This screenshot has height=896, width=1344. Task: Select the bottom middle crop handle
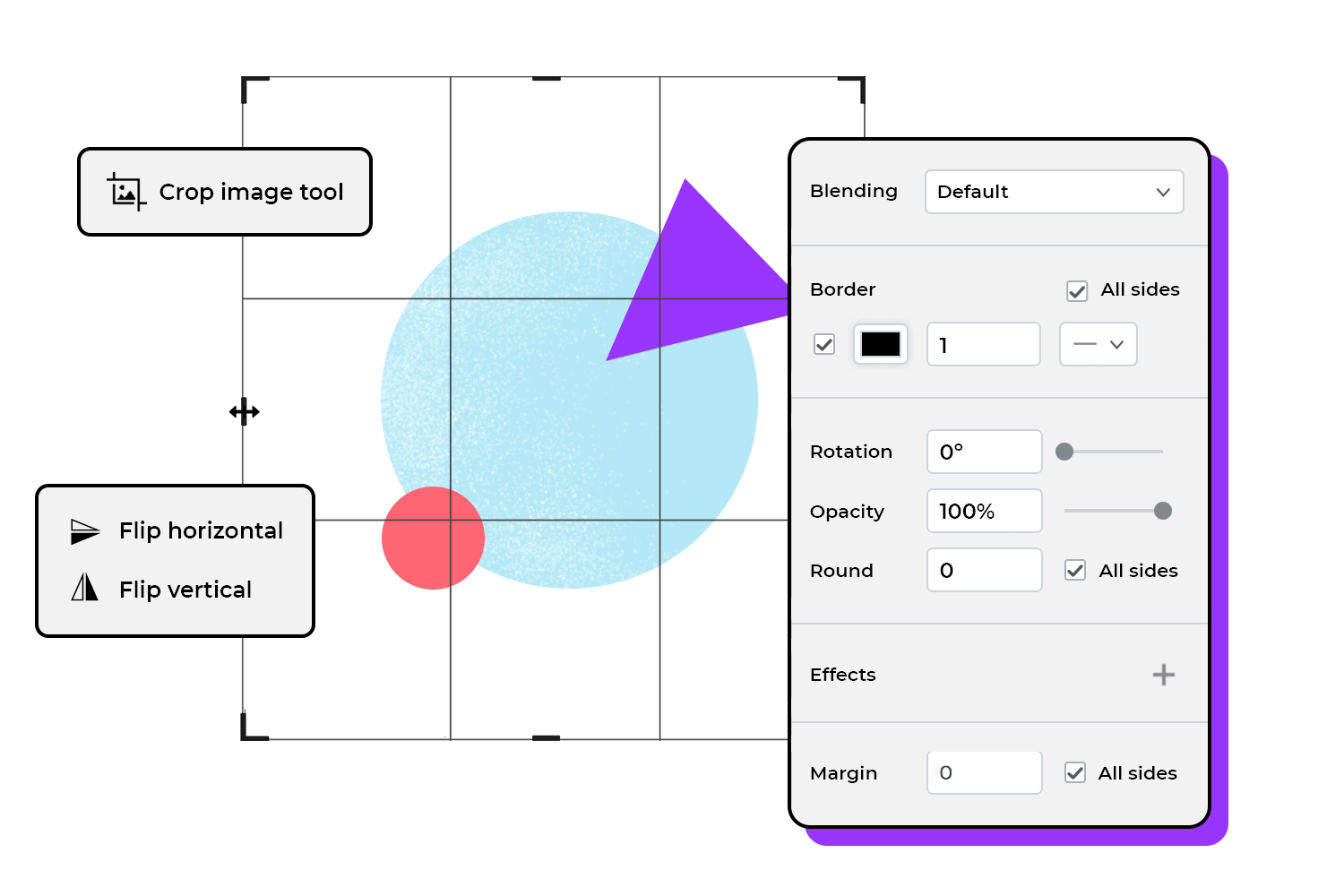546,738
